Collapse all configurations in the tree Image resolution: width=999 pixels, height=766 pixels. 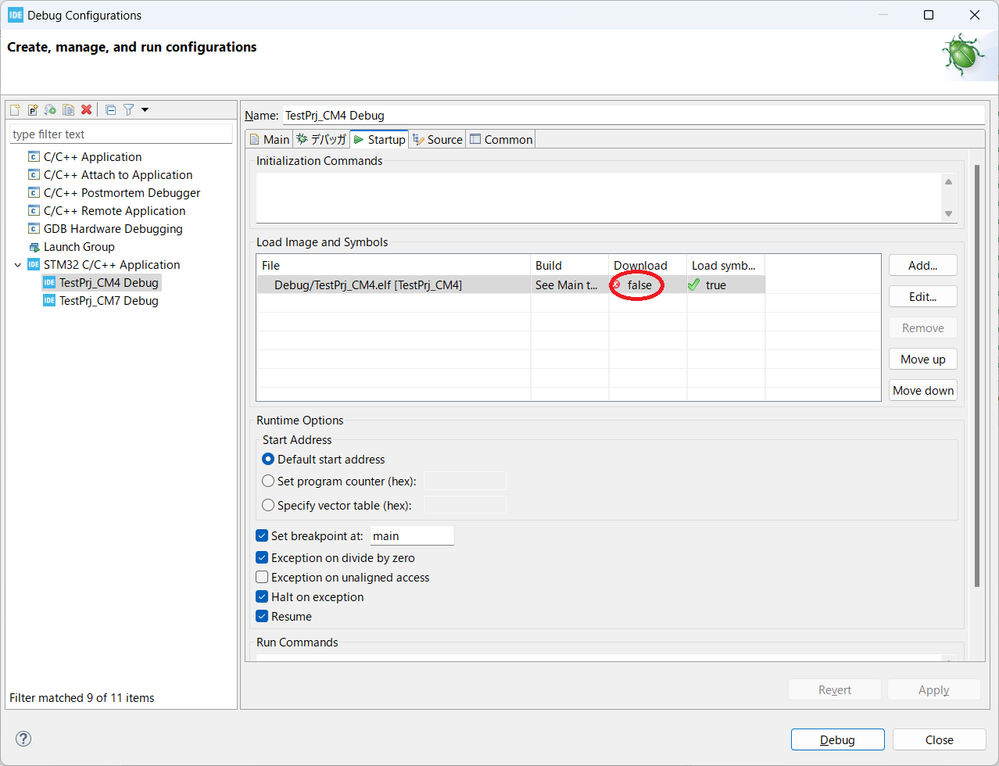click(110, 110)
